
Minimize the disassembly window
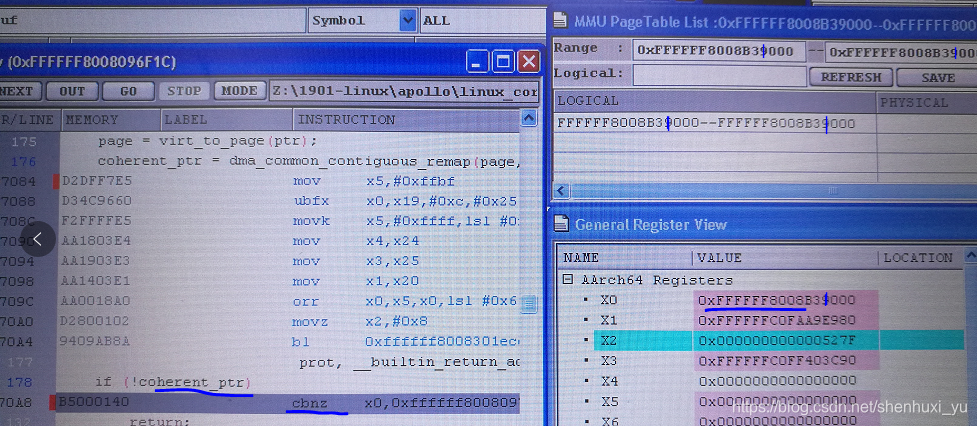(477, 62)
